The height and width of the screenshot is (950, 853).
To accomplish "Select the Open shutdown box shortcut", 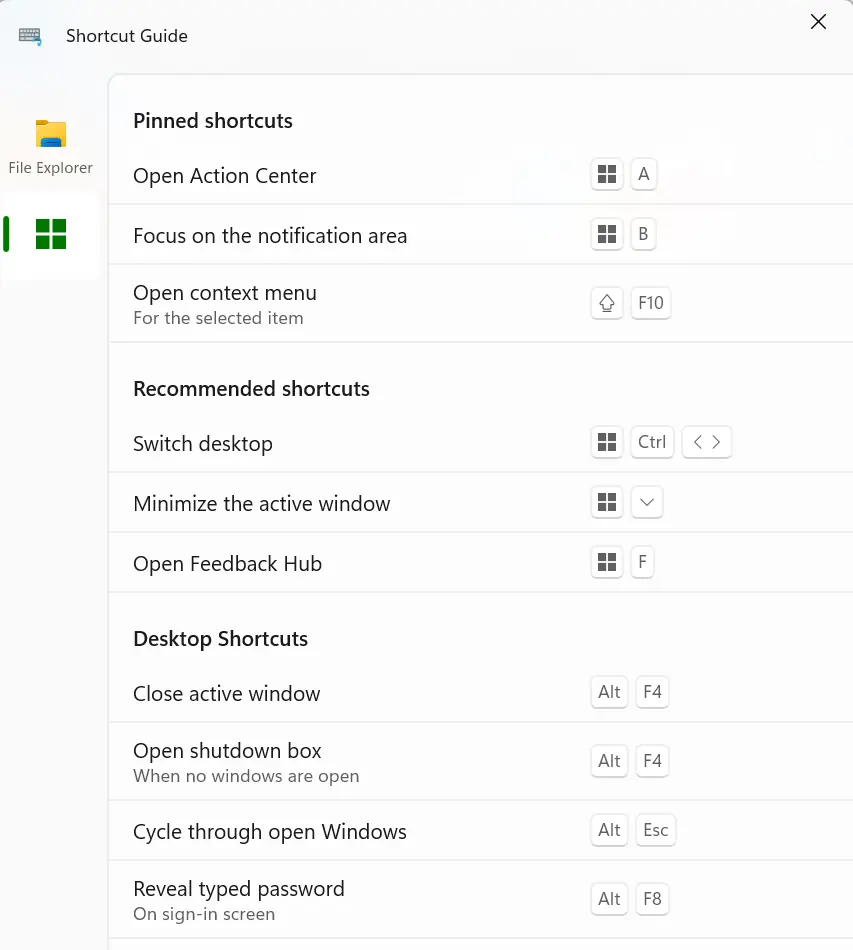I will point(480,762).
